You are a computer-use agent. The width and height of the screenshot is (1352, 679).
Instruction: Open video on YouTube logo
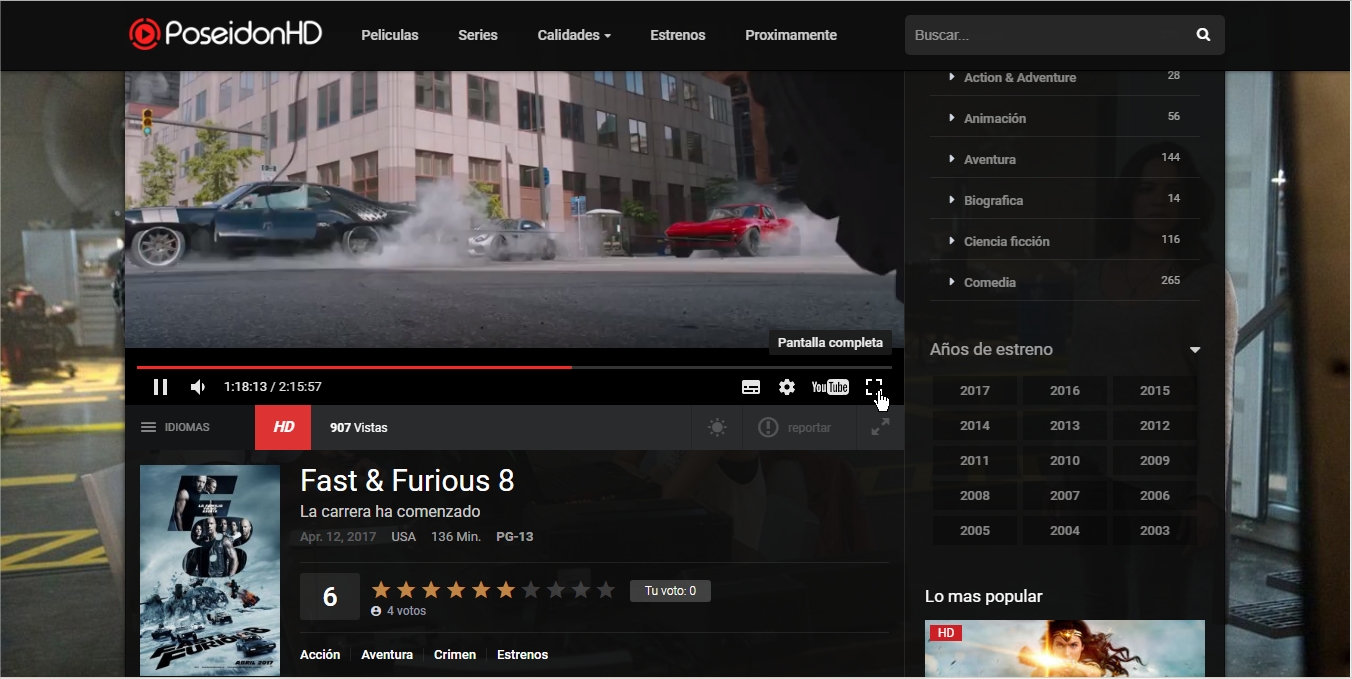pos(830,387)
